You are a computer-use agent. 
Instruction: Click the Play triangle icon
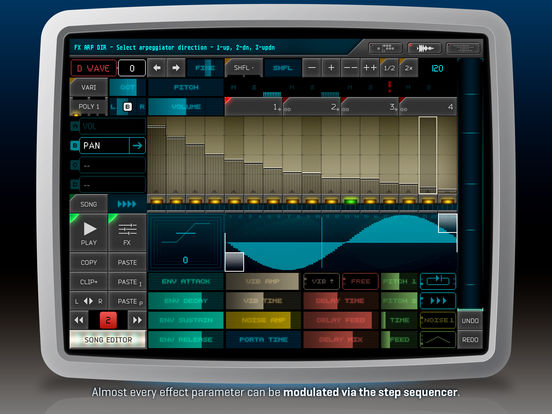(89, 229)
